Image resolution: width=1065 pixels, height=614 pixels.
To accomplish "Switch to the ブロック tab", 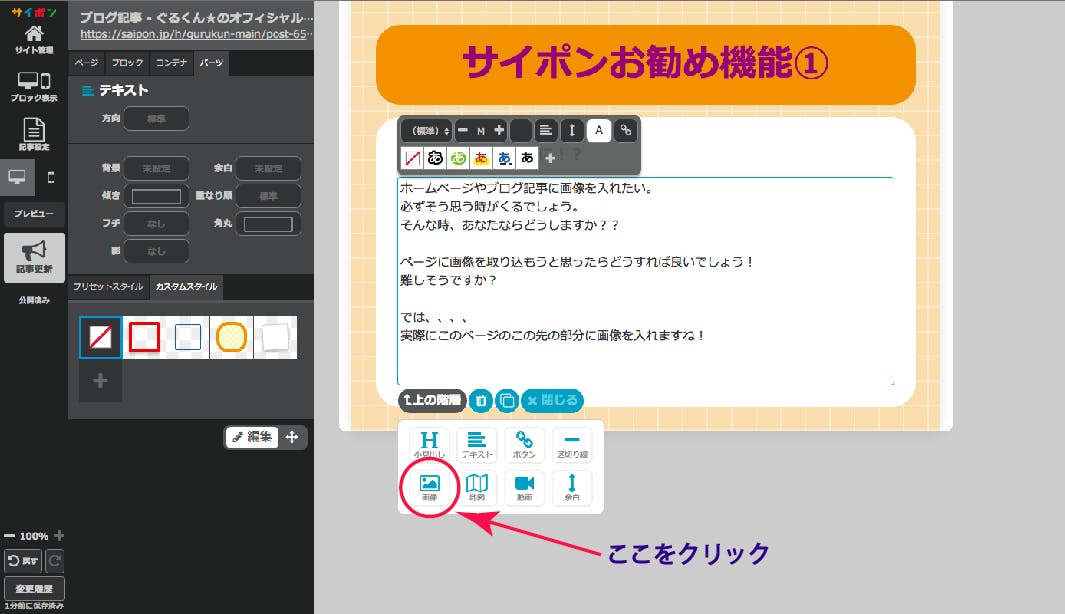I will tap(127, 62).
